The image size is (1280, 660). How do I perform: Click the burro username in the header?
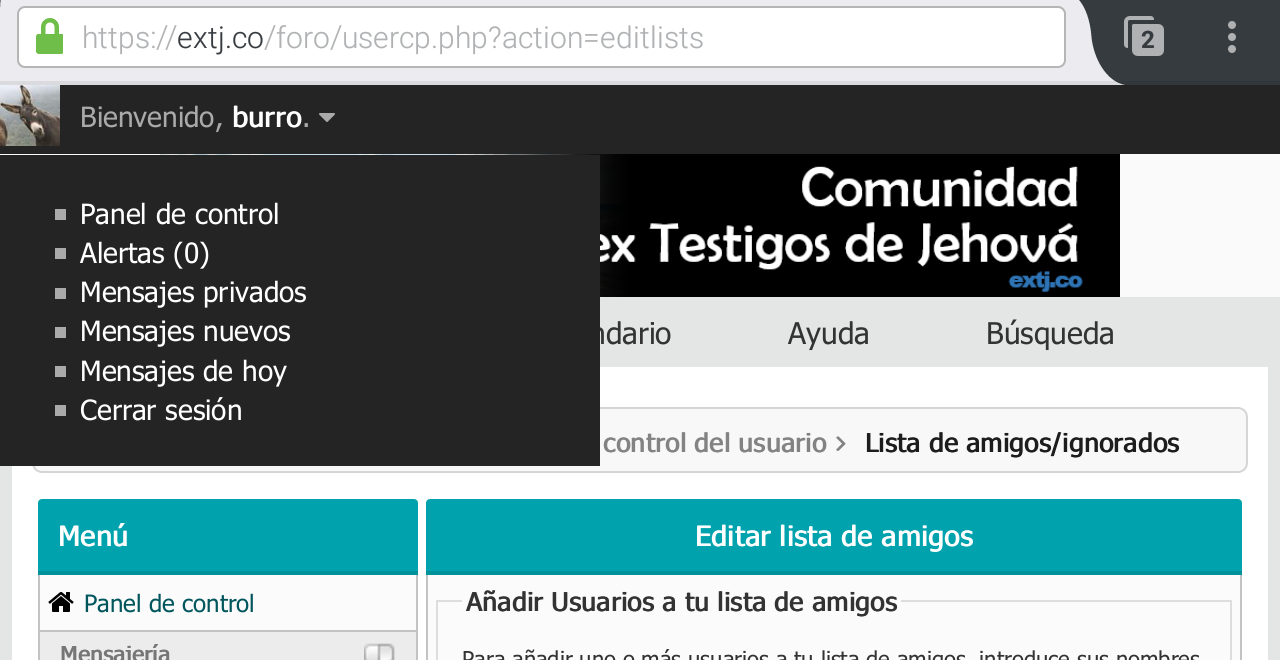267,117
